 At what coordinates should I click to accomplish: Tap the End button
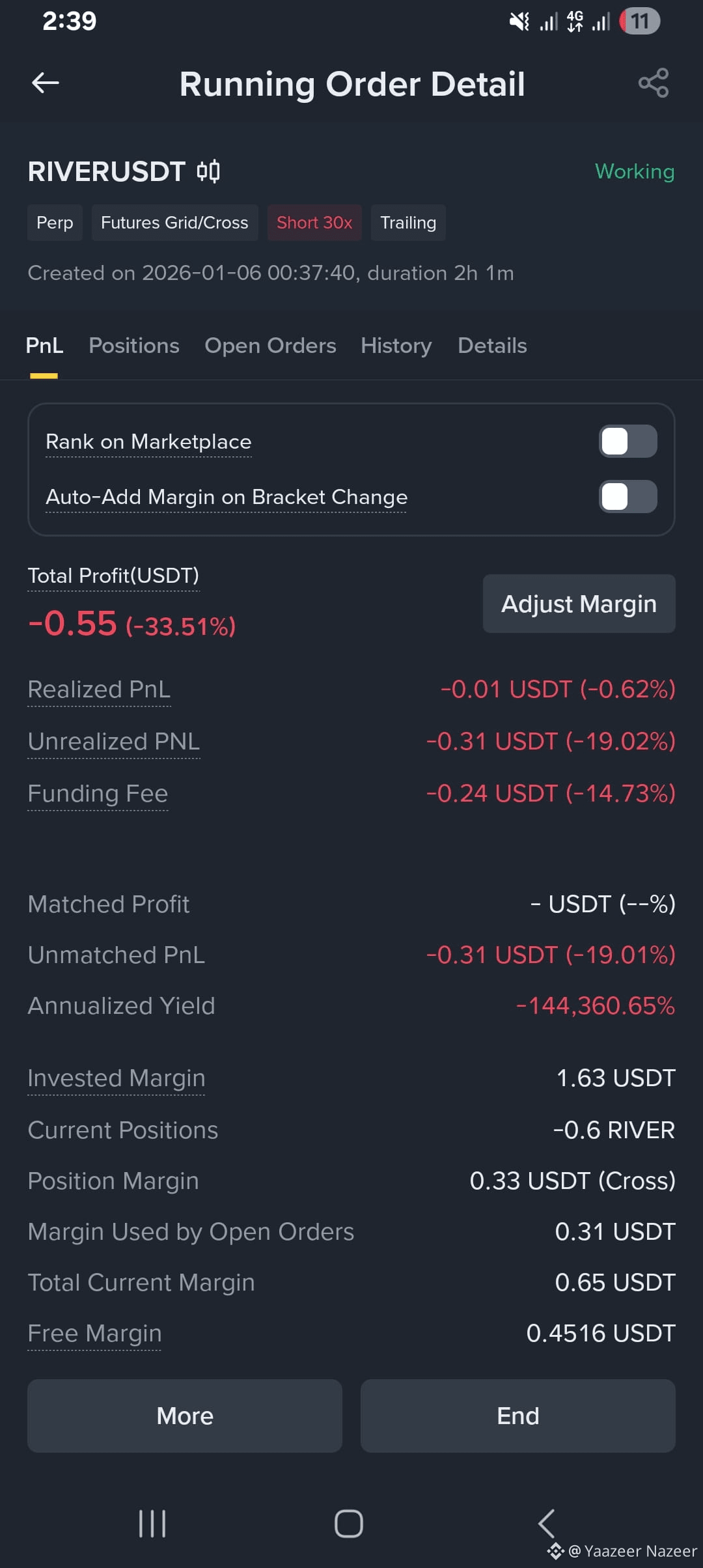tap(518, 1416)
